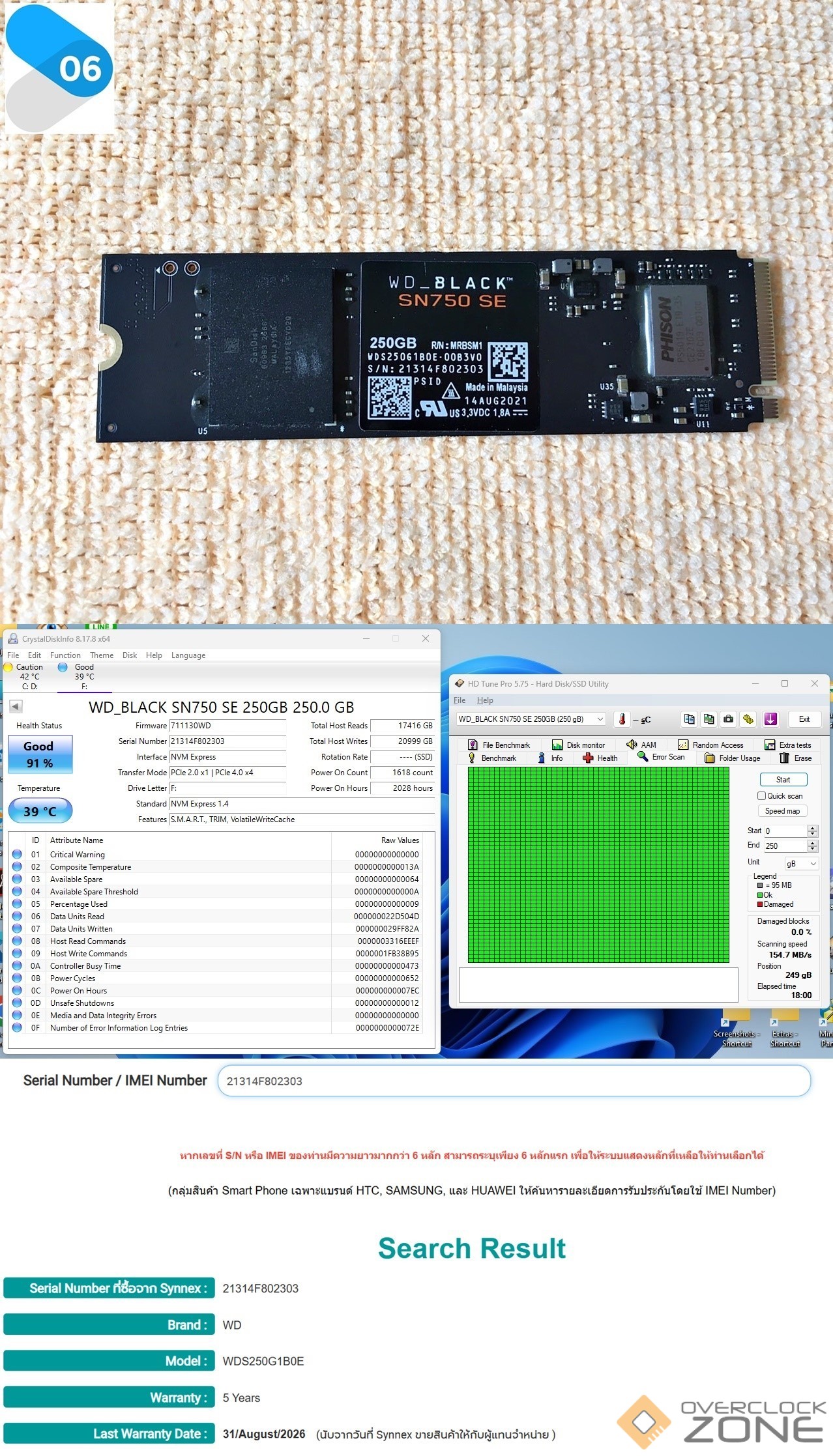
Task: Switch to the Extra tests tab
Action: tap(788, 745)
